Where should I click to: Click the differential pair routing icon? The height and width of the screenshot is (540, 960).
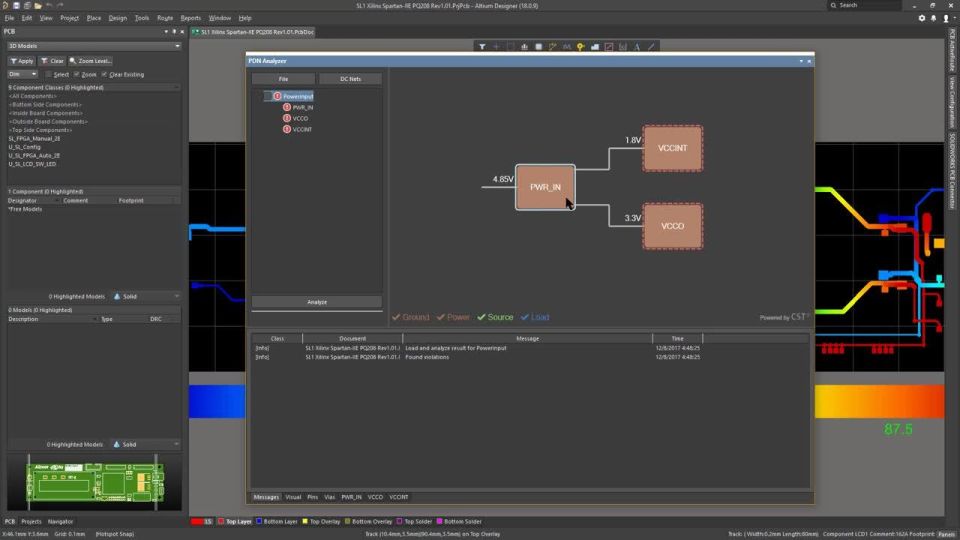tap(566, 47)
